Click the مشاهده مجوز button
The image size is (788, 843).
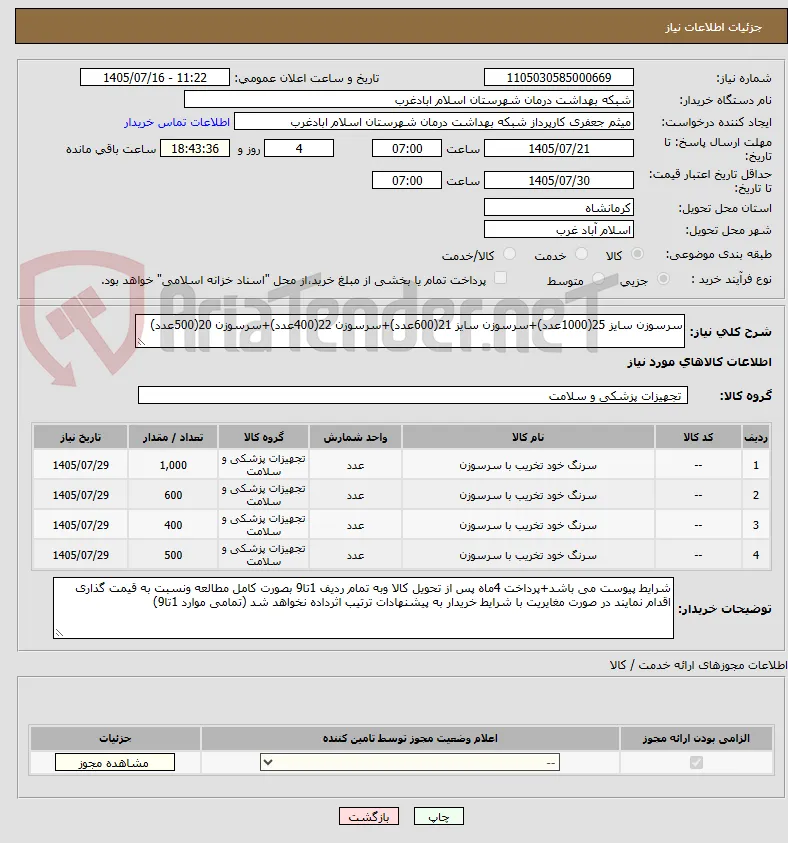(x=114, y=762)
